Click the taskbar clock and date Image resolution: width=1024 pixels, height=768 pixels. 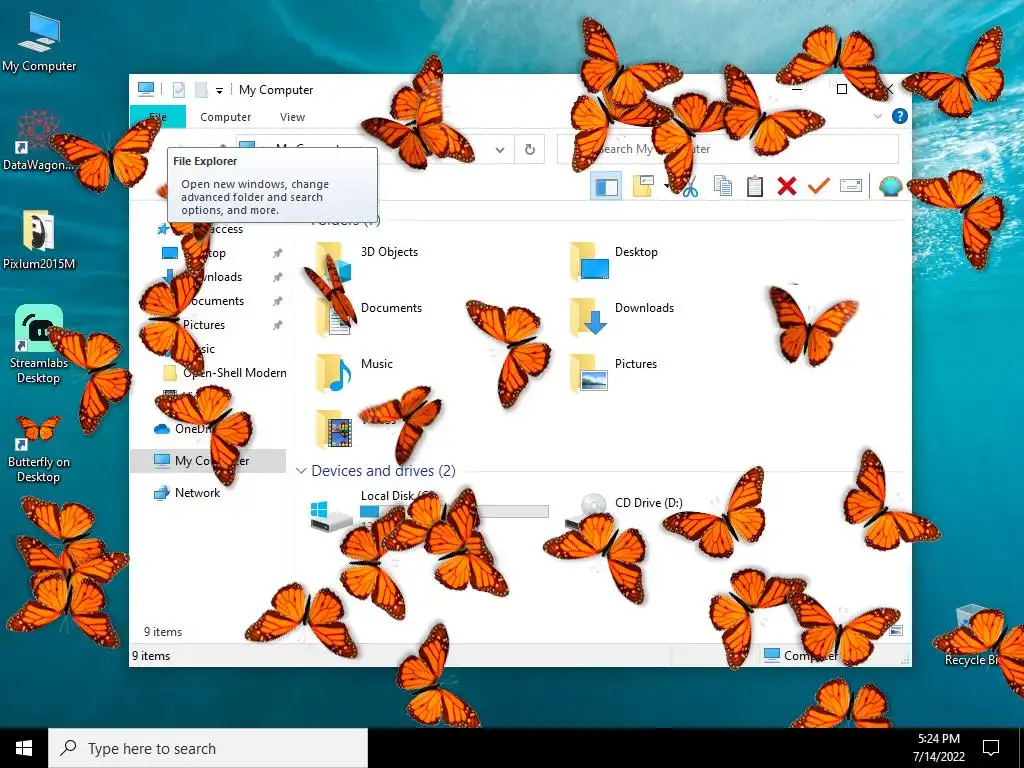938,748
